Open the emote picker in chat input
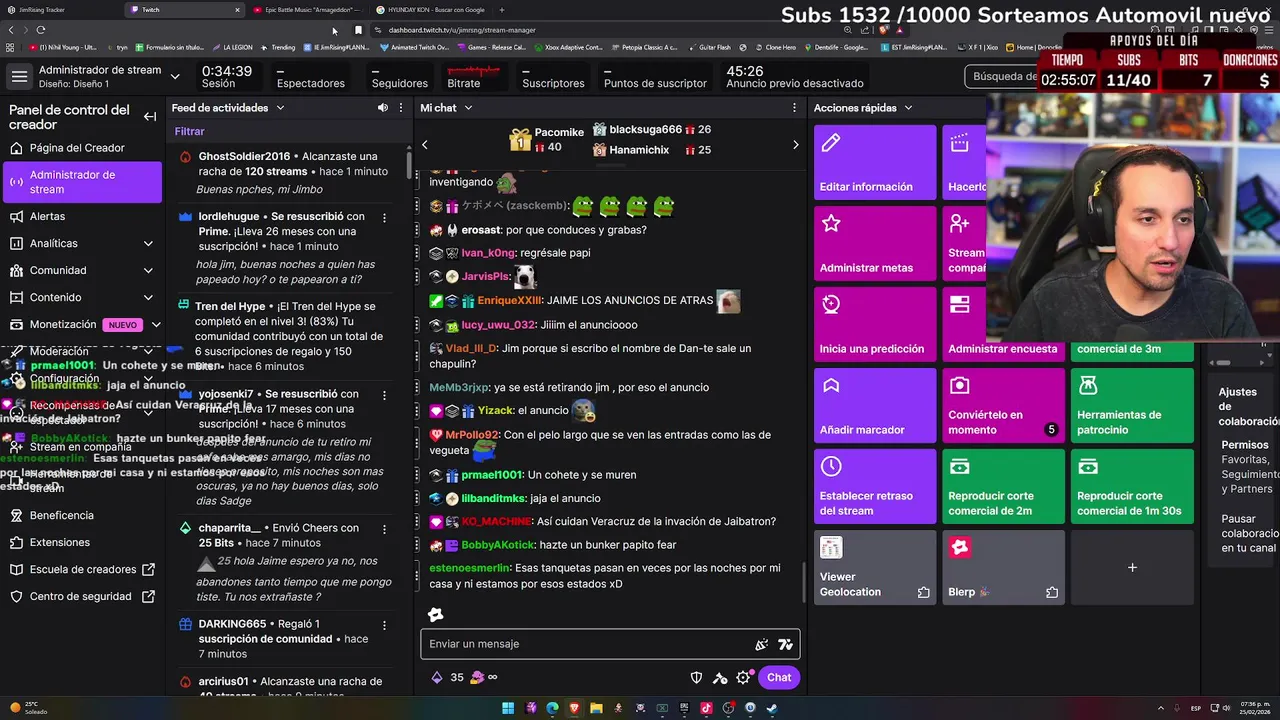 785,644
